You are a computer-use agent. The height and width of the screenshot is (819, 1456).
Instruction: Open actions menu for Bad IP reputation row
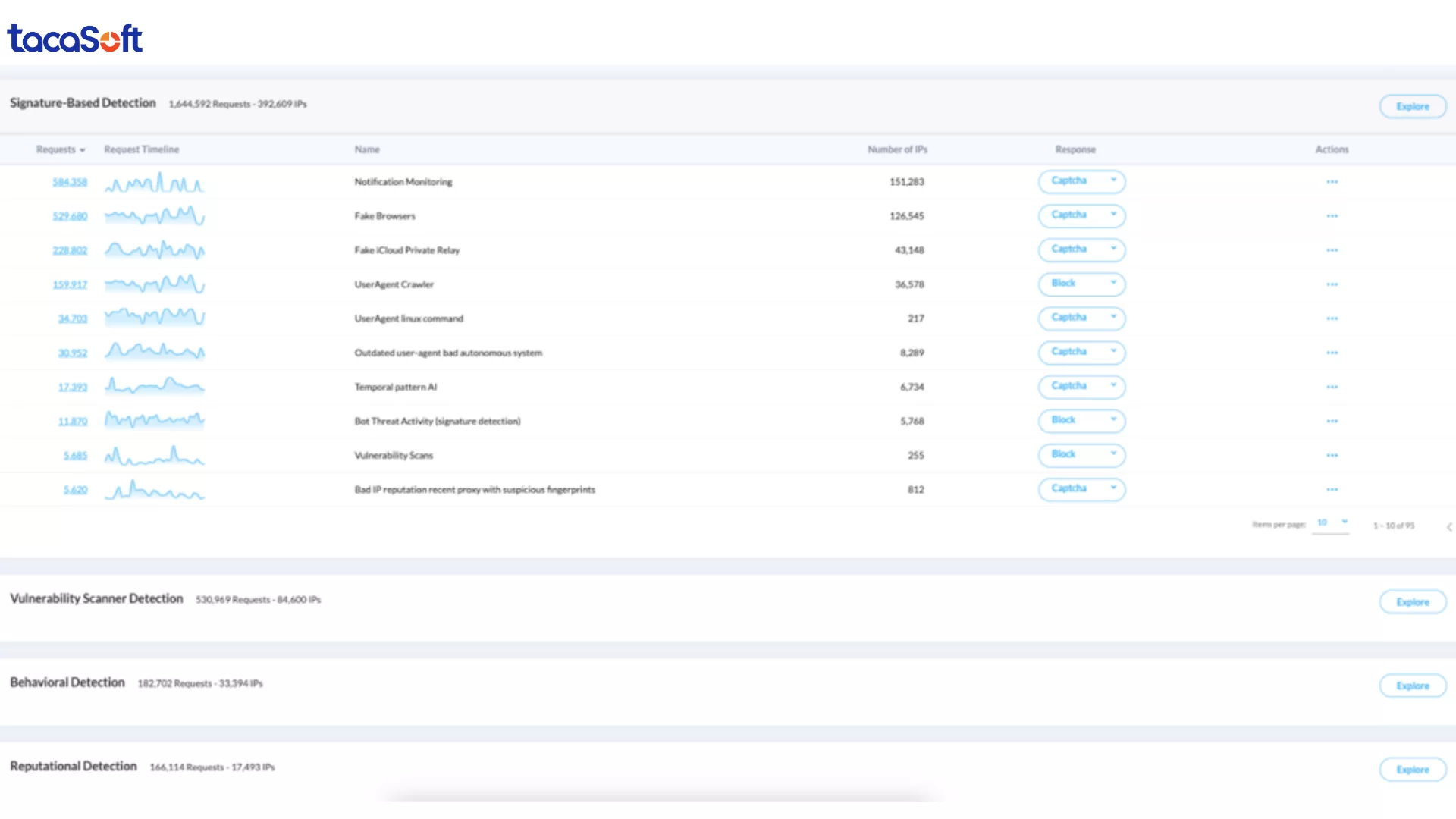click(x=1332, y=489)
